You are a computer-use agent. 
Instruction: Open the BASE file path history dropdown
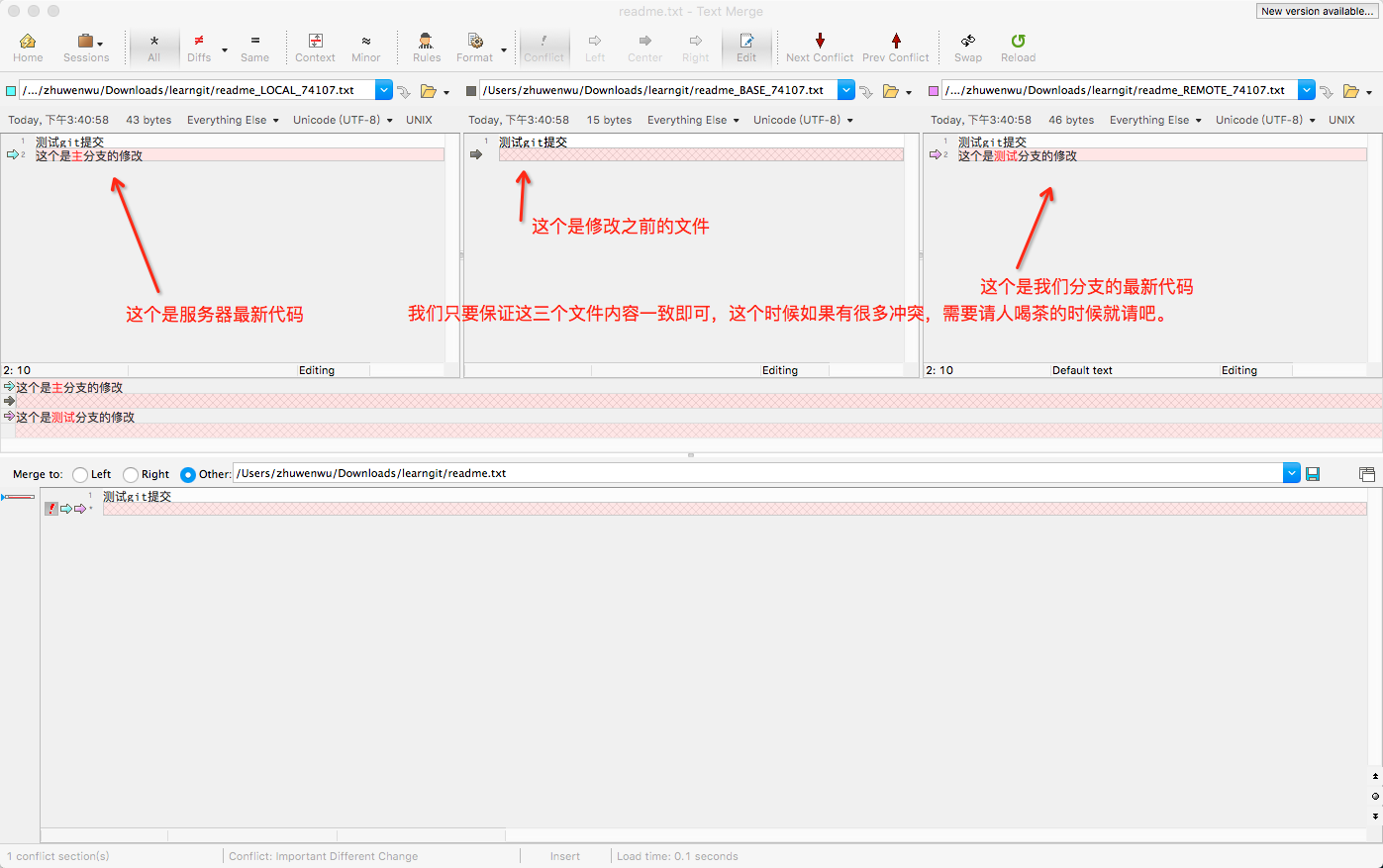coord(846,90)
